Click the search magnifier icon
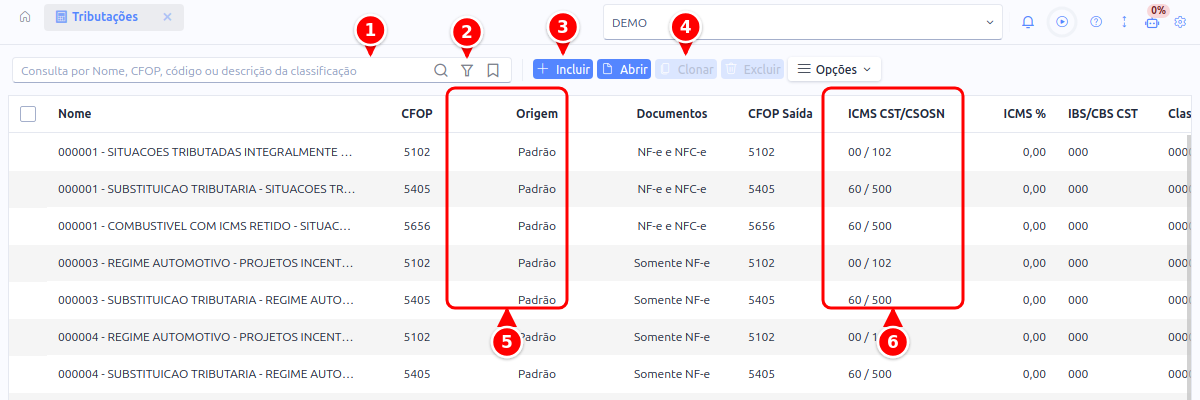Image resolution: width=1200 pixels, height=400 pixels. (x=441, y=71)
